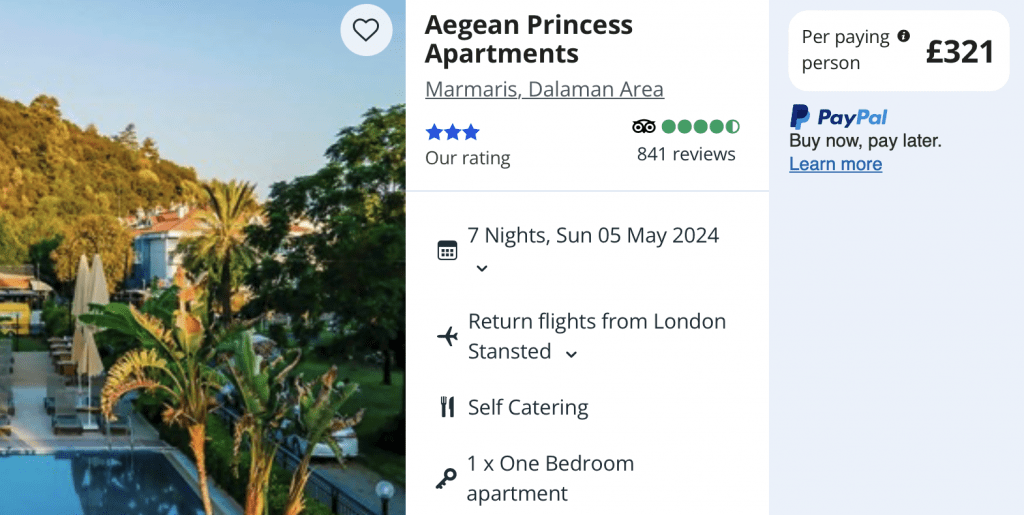Click the three blue star rating
Image resolution: width=1024 pixels, height=515 pixels.
point(452,132)
